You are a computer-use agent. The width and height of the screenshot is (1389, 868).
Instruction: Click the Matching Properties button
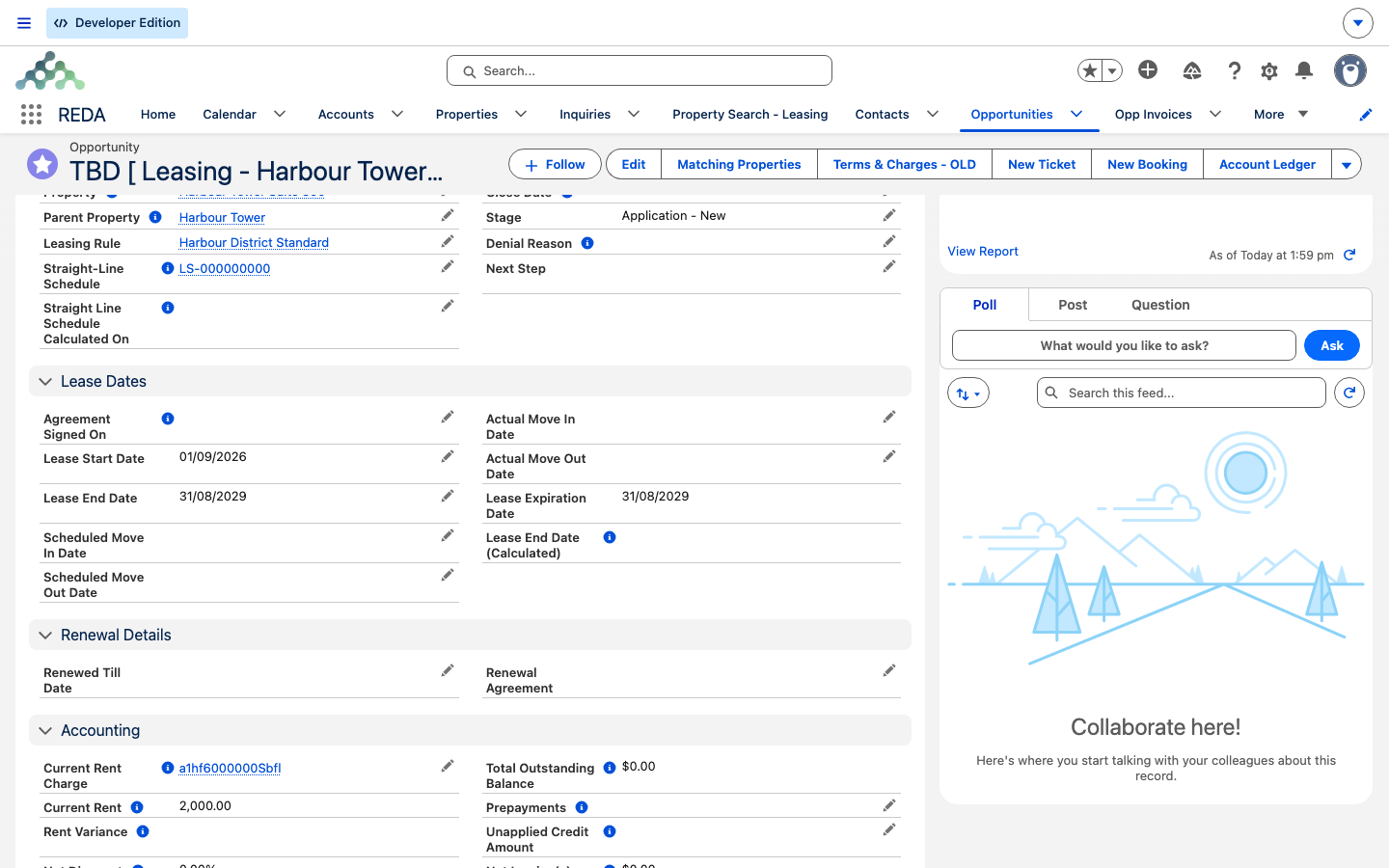739,164
